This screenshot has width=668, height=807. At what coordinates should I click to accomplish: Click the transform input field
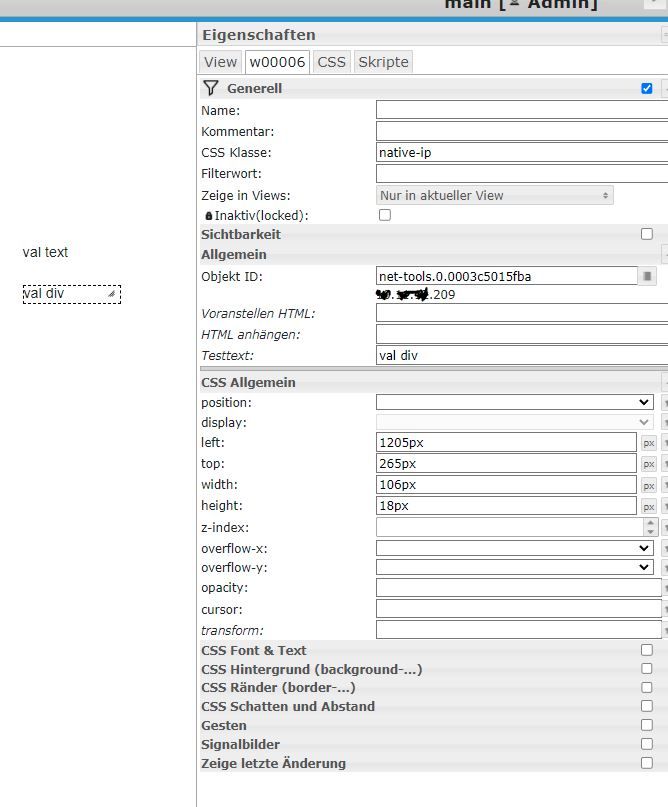(x=519, y=630)
